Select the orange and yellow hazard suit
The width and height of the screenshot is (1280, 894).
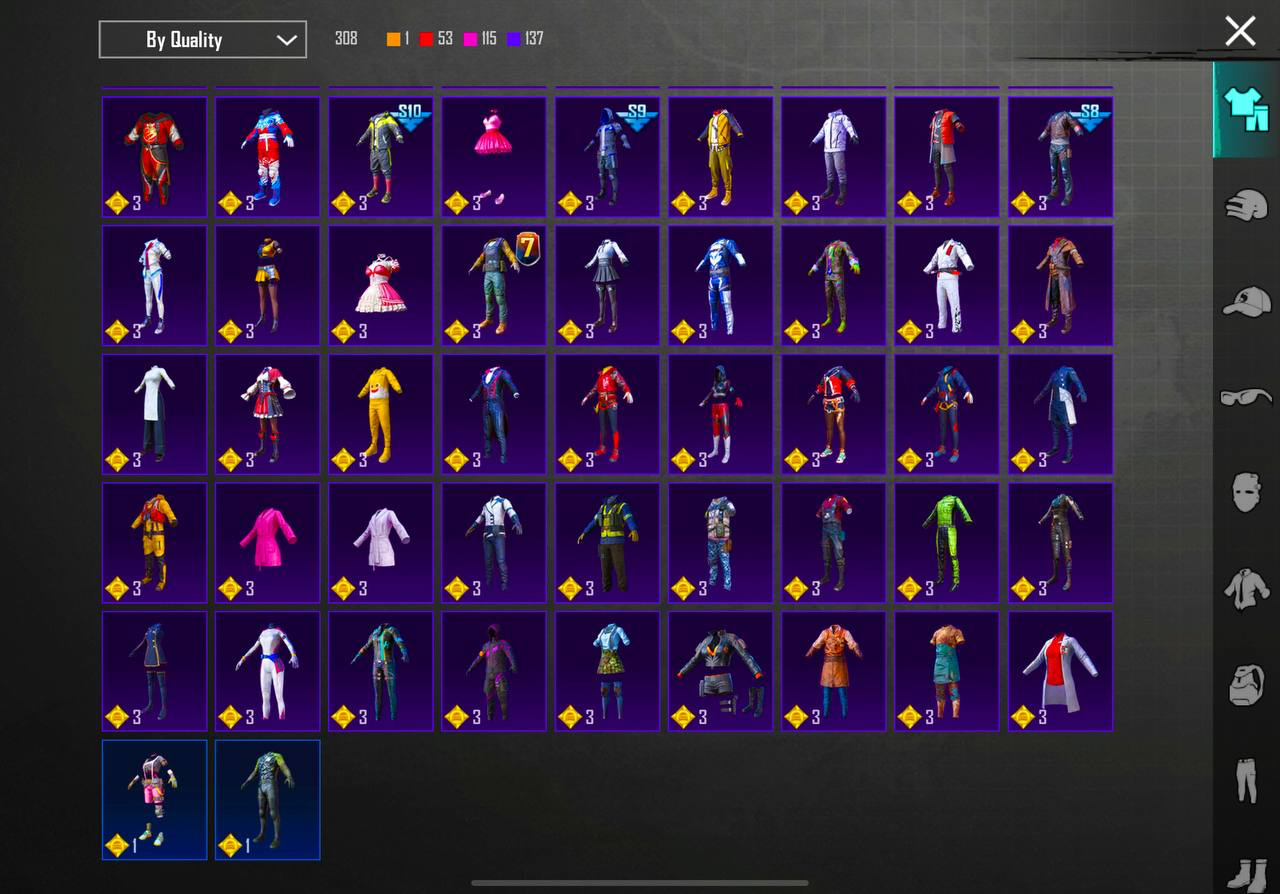click(x=155, y=544)
